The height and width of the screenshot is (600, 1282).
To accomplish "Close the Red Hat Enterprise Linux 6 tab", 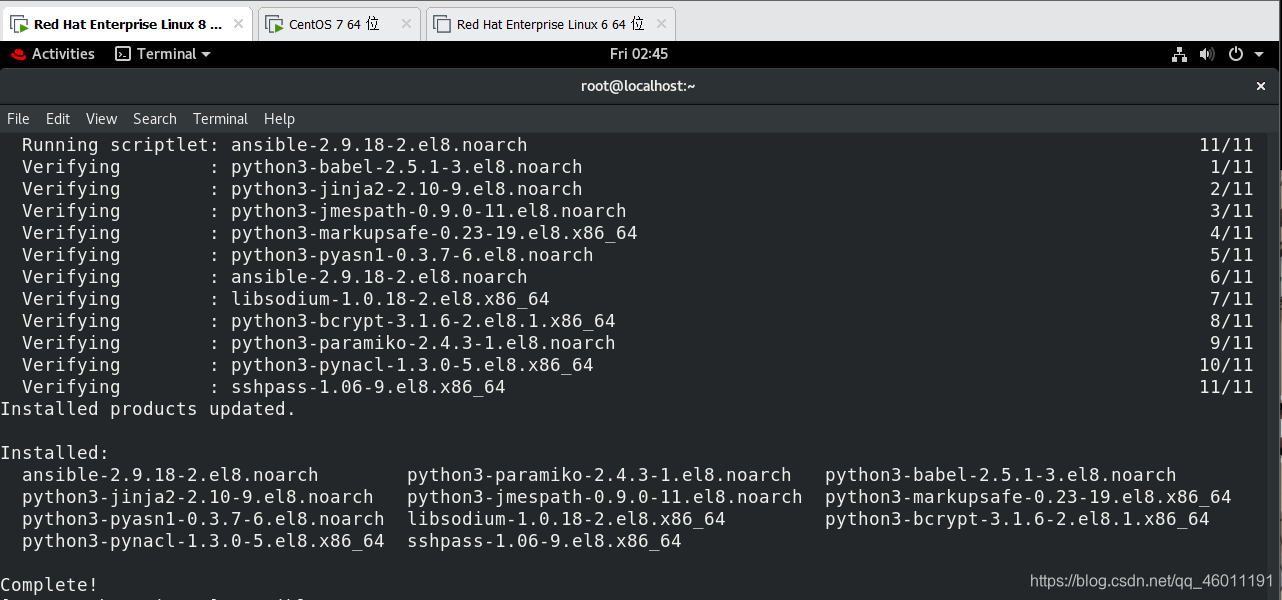I will click(x=660, y=24).
